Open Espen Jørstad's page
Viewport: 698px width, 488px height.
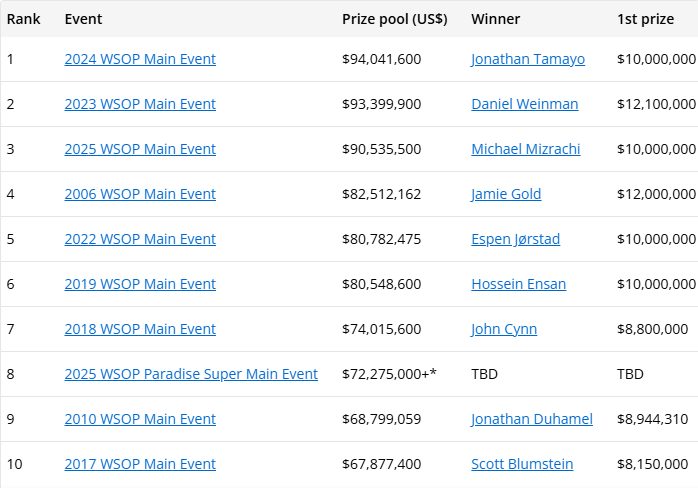[x=518, y=239]
